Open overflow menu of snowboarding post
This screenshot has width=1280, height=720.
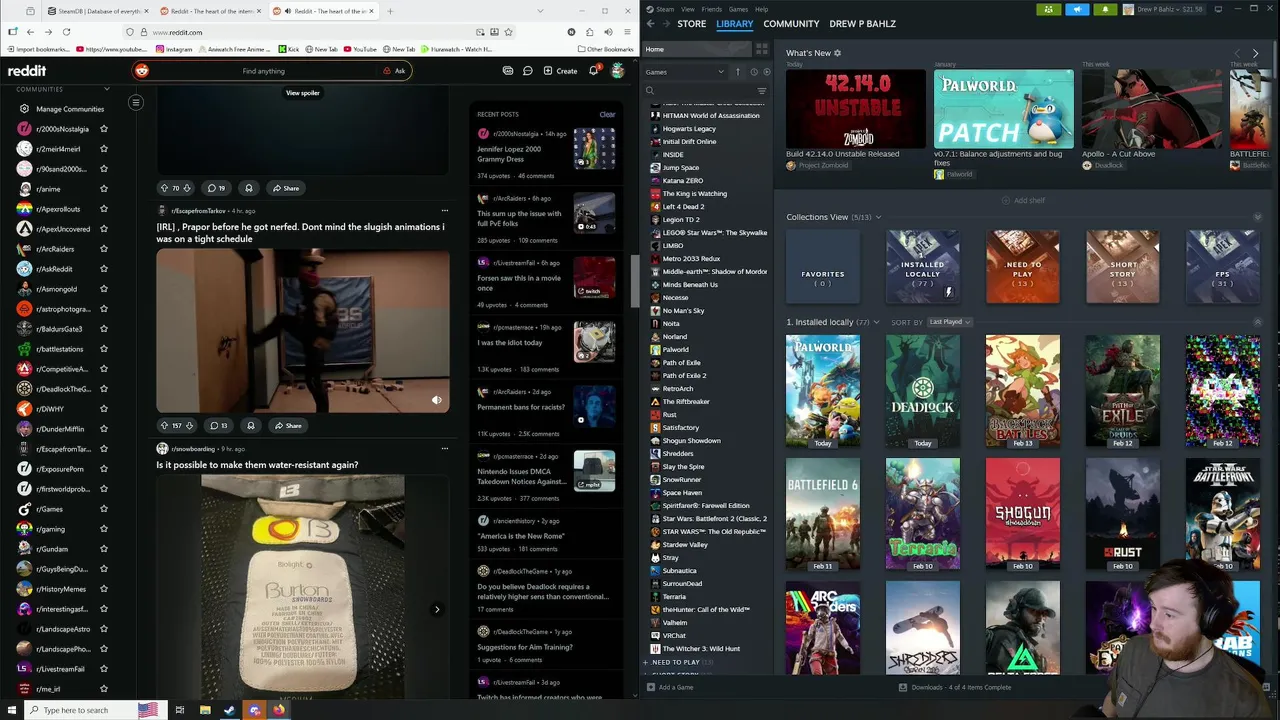click(444, 449)
